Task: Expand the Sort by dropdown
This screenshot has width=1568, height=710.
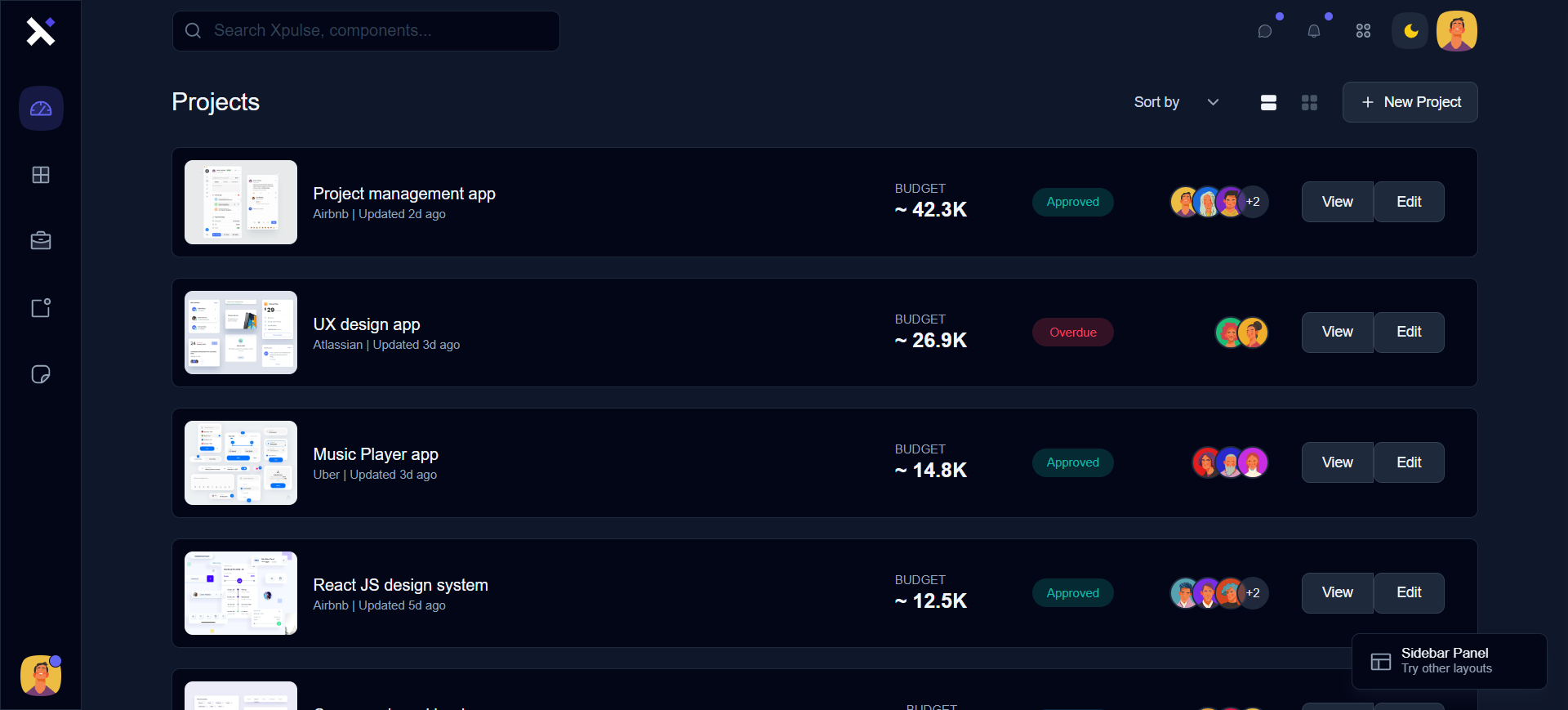Action: [1176, 102]
